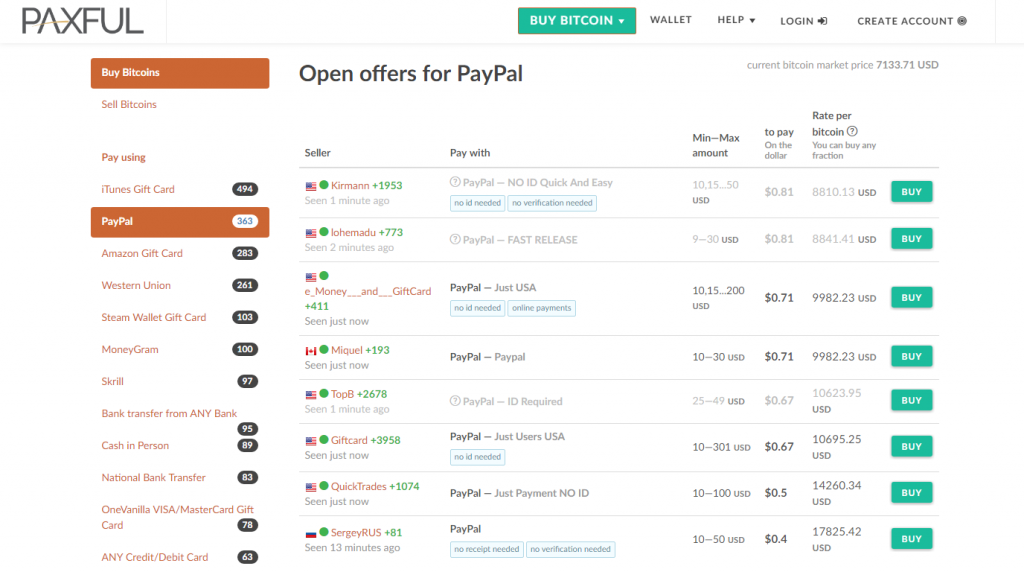Click the market price 7133.71 USD

(907, 65)
